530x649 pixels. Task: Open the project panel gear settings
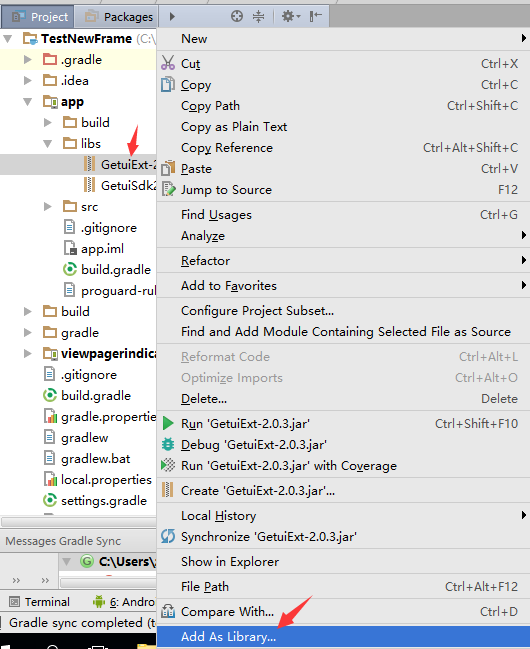click(x=291, y=17)
